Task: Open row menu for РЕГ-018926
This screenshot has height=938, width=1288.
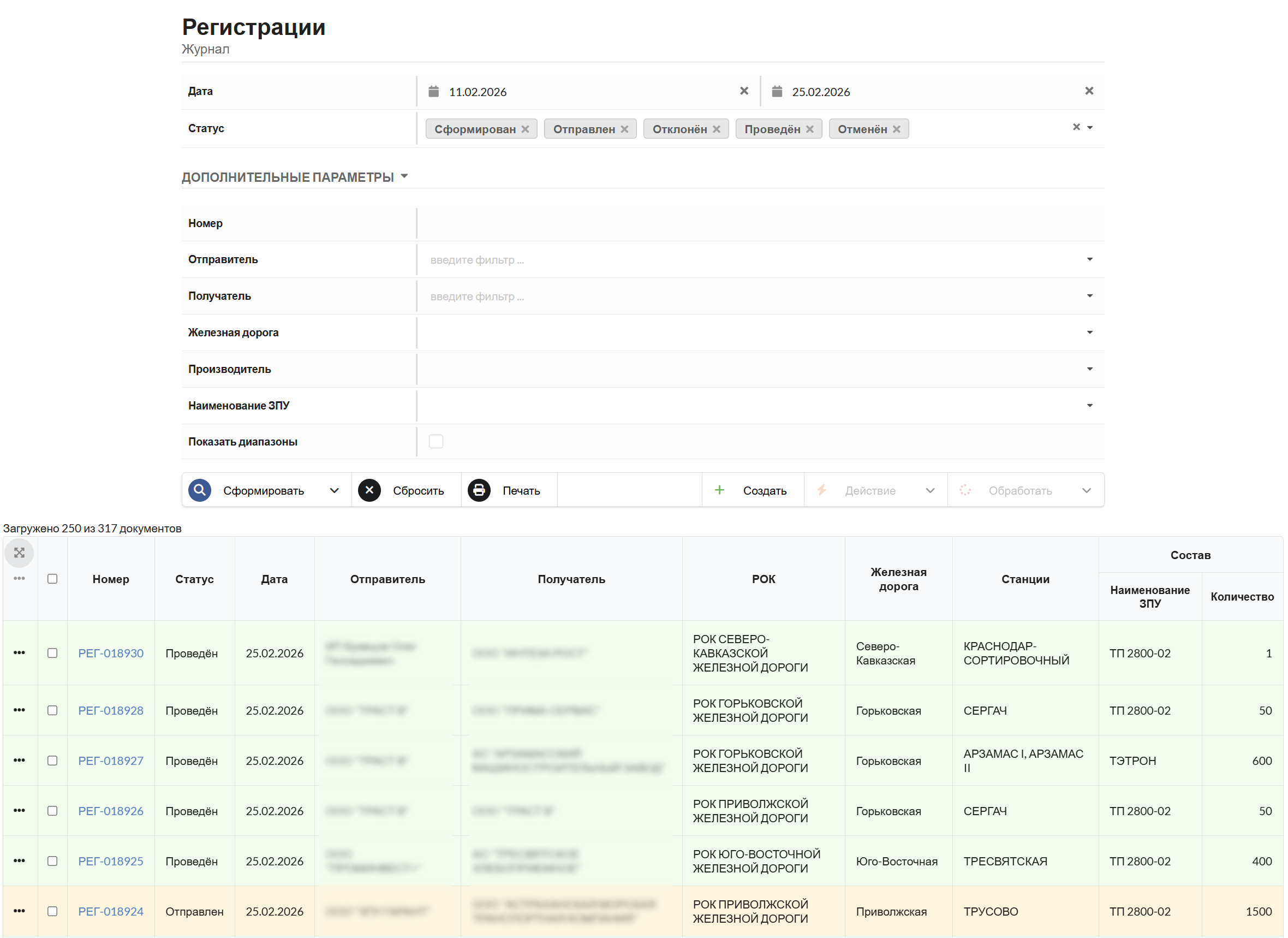Action: (x=19, y=811)
